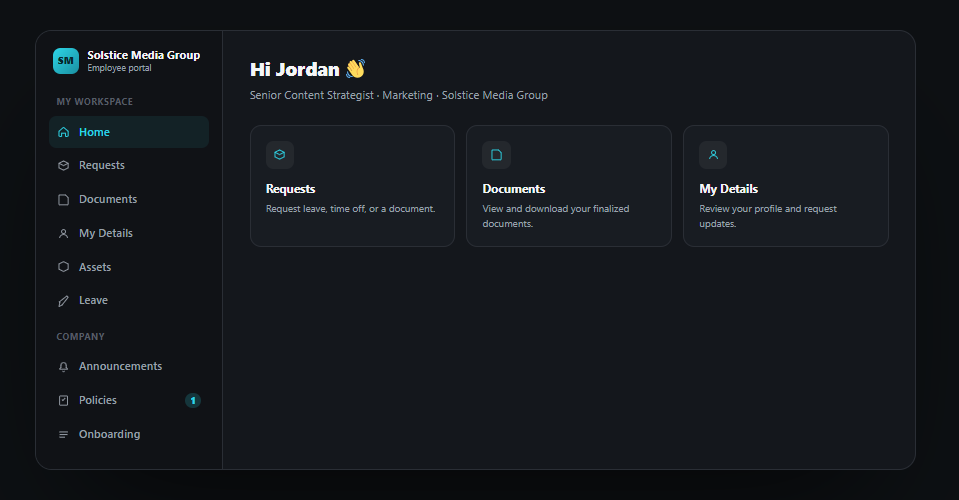959x500 pixels.
Task: Click the Leave pencil icon in sidebar
Action: click(x=64, y=301)
